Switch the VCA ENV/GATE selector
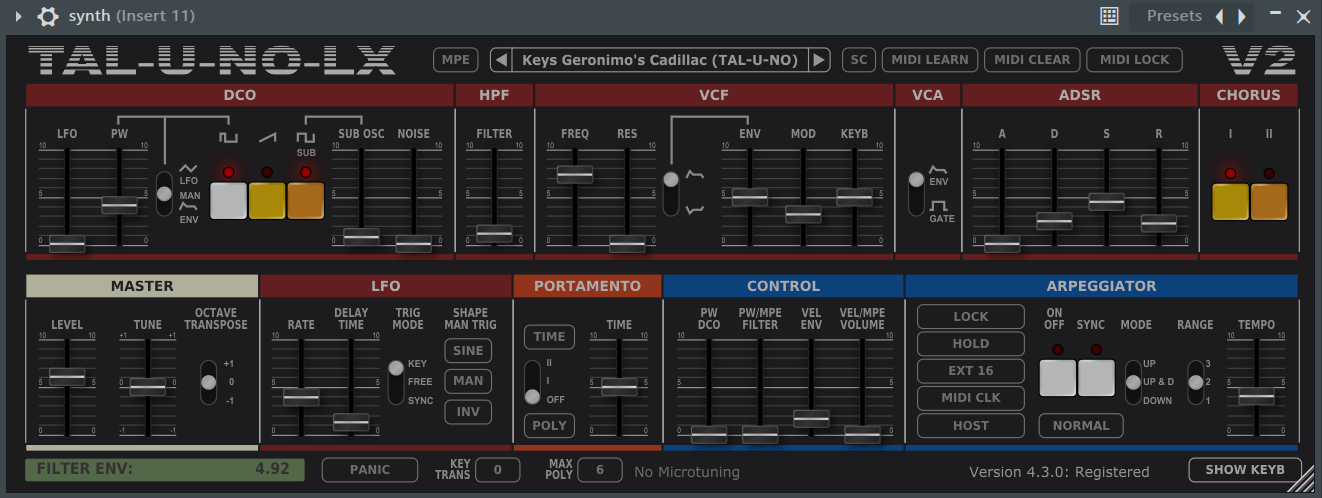The height and width of the screenshot is (498, 1322). point(916,193)
